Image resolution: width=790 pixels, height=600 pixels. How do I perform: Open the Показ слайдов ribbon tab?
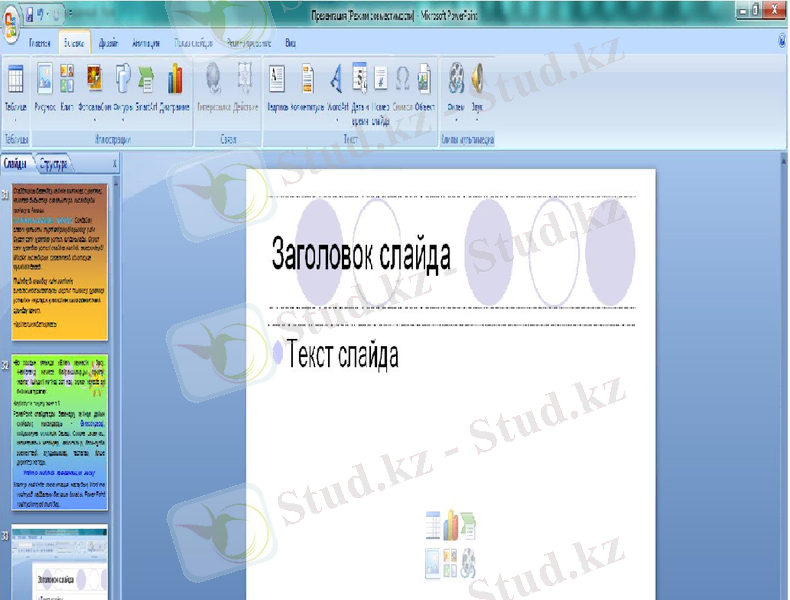pyautogui.click(x=193, y=43)
